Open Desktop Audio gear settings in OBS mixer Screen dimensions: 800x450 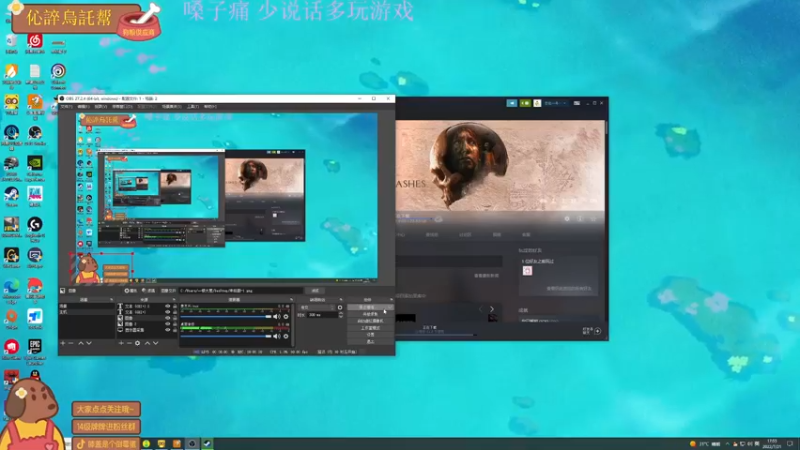point(286,336)
